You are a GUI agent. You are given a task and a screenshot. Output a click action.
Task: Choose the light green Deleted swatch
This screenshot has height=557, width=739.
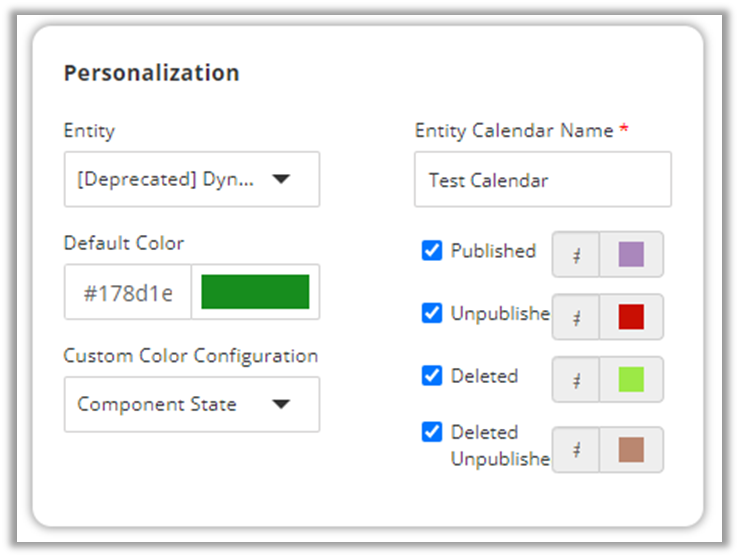coord(631,379)
